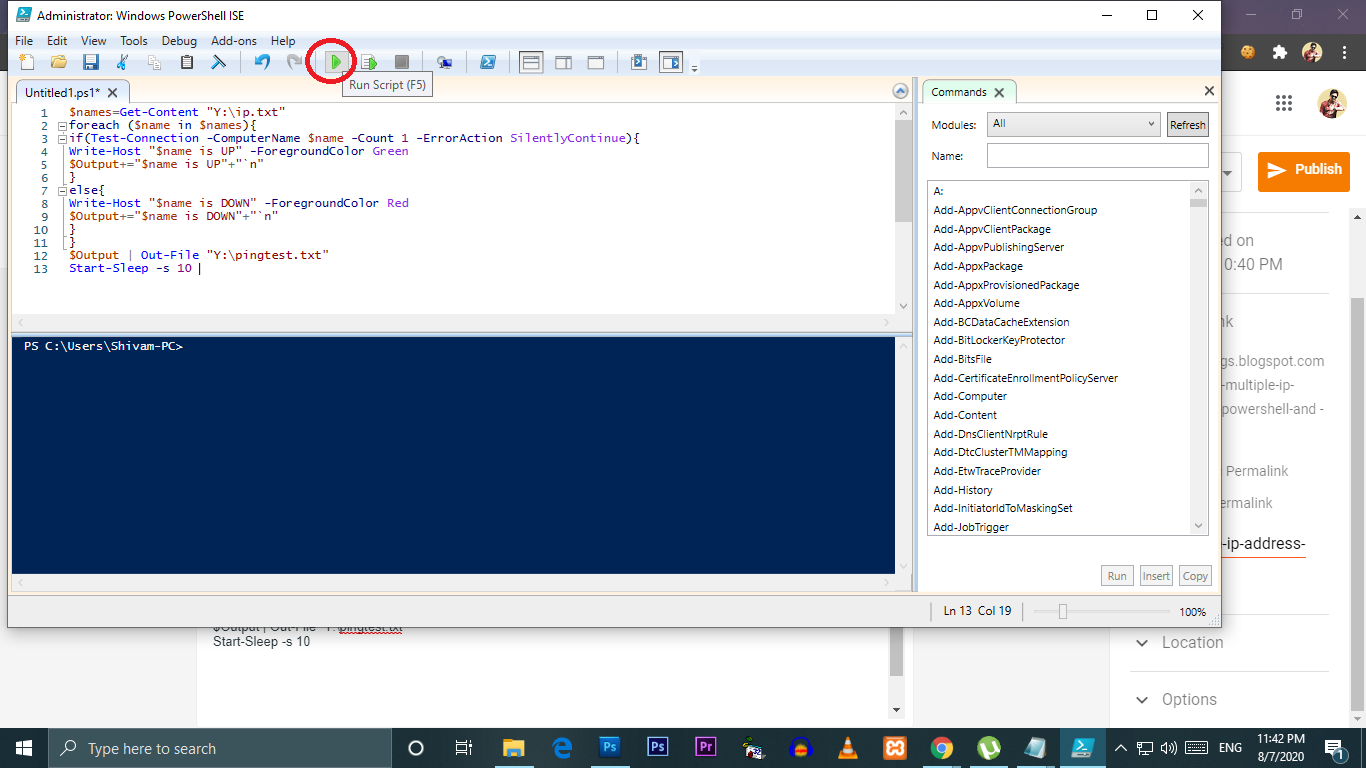Save the script via the Save icon
1366x768 pixels.
(x=91, y=61)
